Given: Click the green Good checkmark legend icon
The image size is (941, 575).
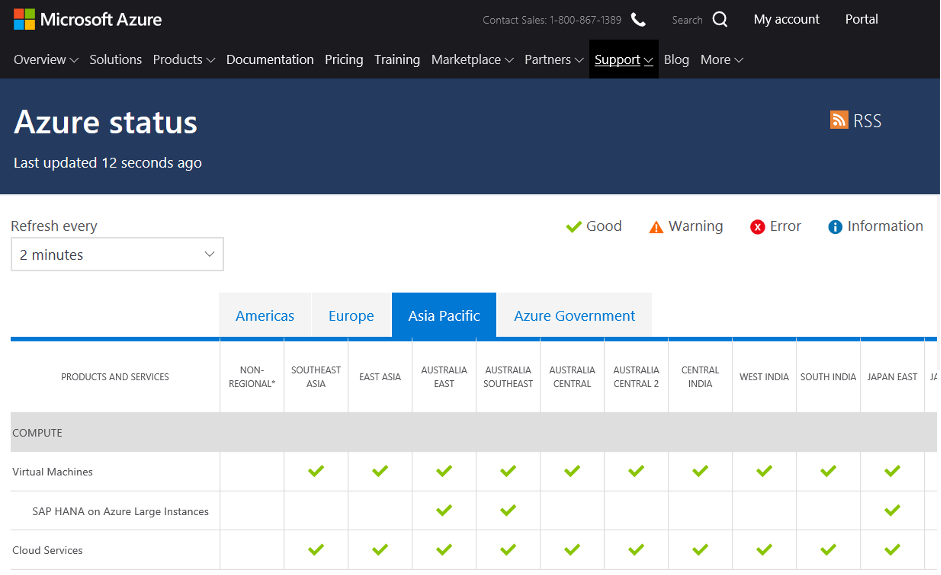Looking at the screenshot, I should tap(574, 226).
